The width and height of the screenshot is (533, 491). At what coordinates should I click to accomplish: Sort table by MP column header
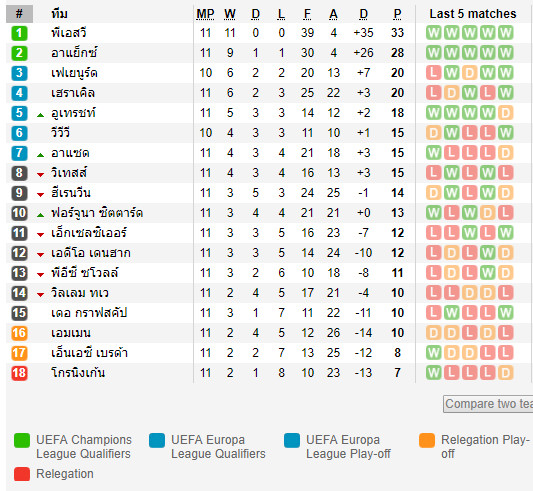[205, 14]
